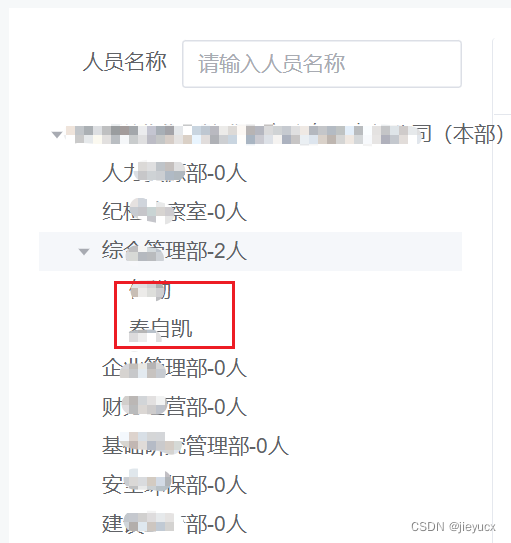Collapse the 综合管理部-2人 arrow
This screenshot has height=543, width=511.
pyautogui.click(x=84, y=251)
